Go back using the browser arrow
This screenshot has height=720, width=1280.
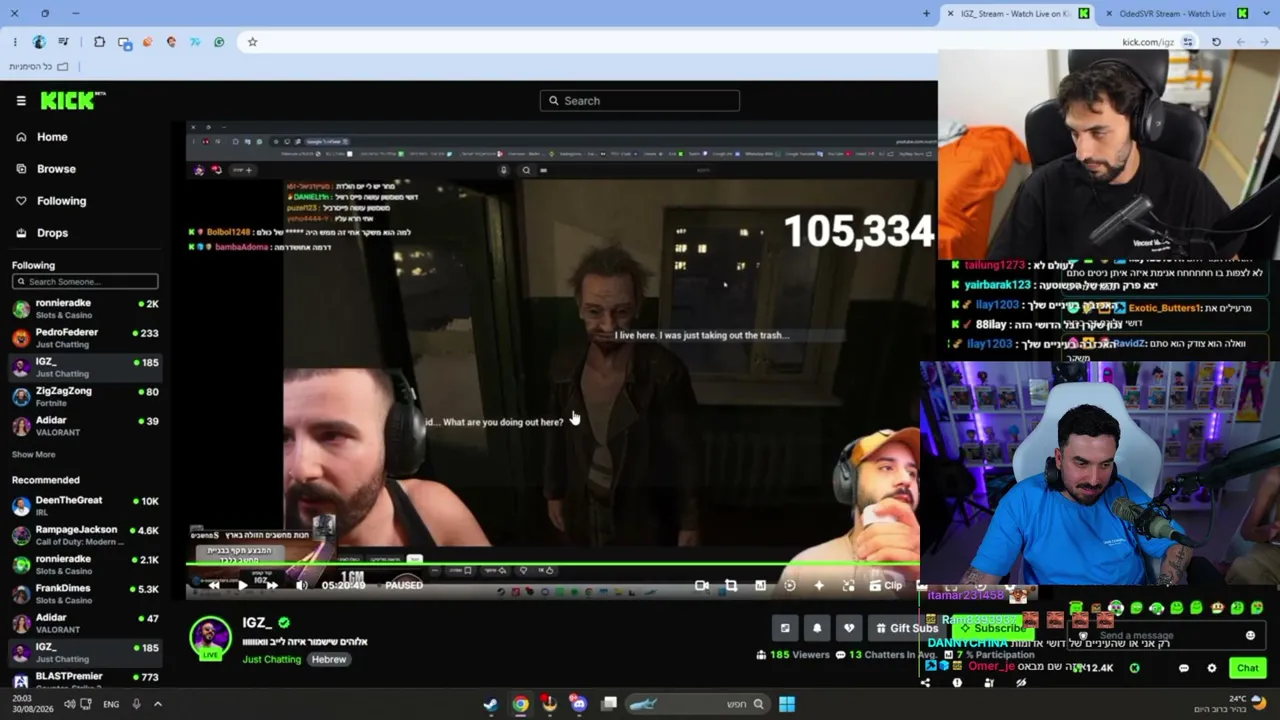click(x=1264, y=42)
